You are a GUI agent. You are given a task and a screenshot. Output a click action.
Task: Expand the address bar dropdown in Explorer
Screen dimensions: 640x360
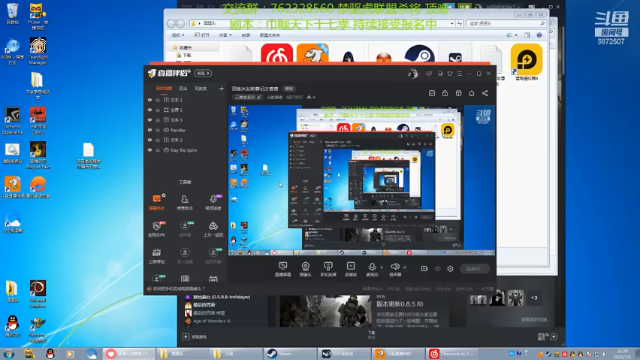(x=452, y=24)
